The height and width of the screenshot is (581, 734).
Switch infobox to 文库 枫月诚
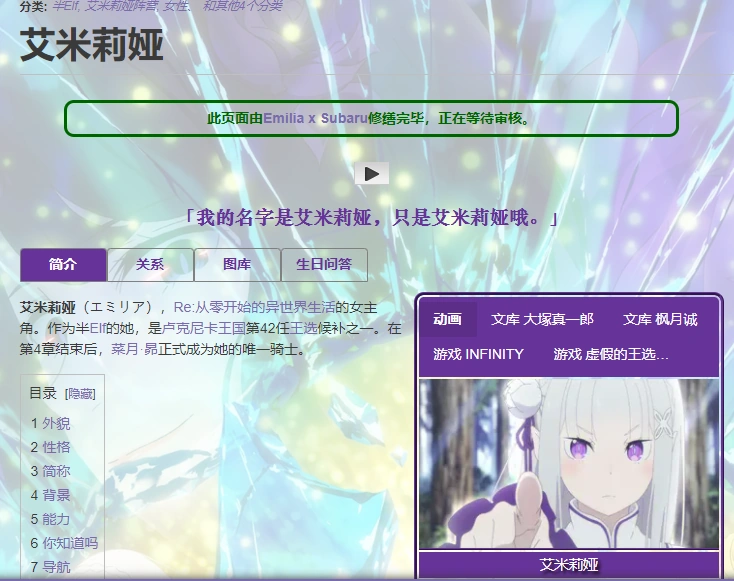(660, 319)
